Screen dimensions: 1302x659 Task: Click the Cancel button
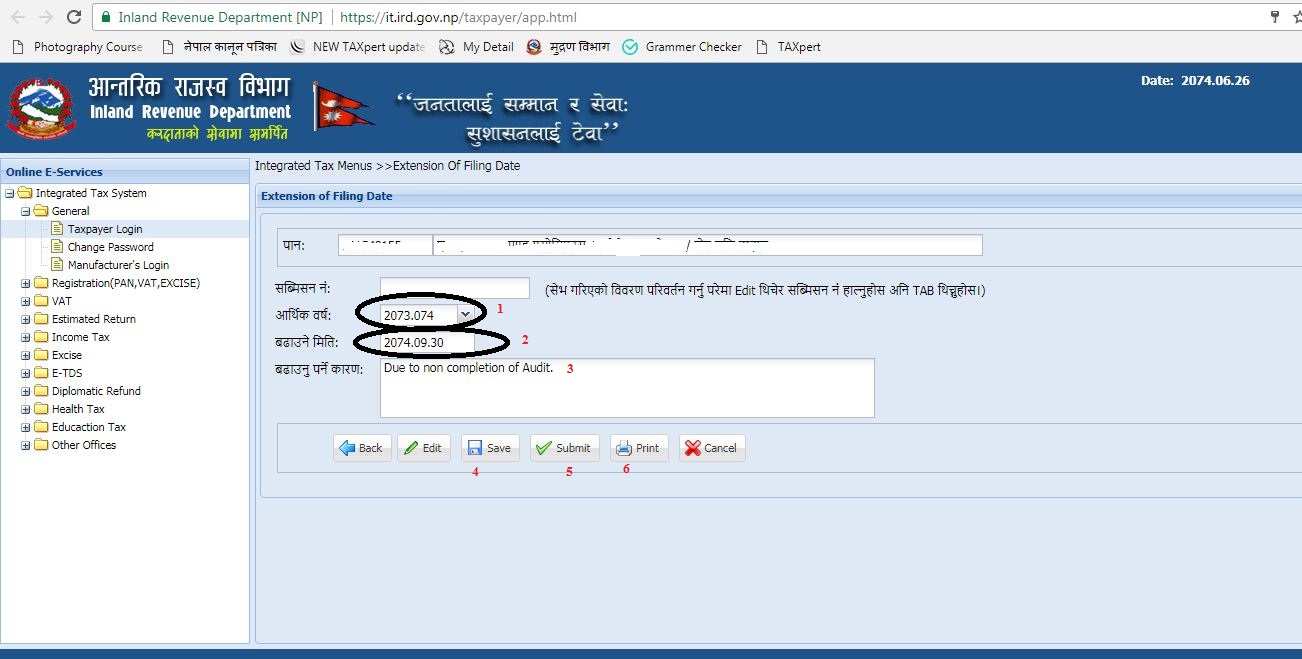click(712, 448)
